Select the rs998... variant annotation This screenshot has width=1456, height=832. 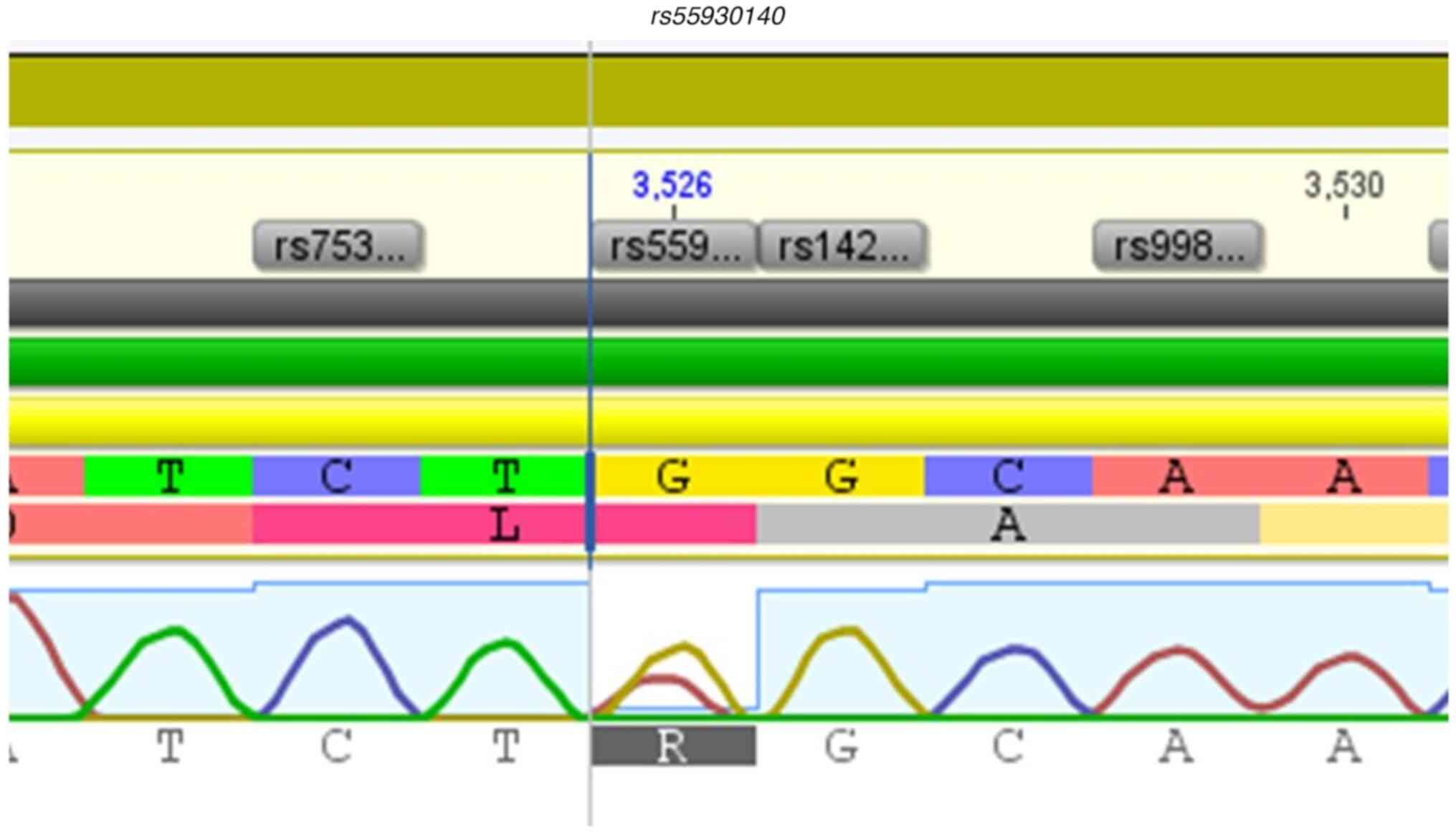[1177, 246]
